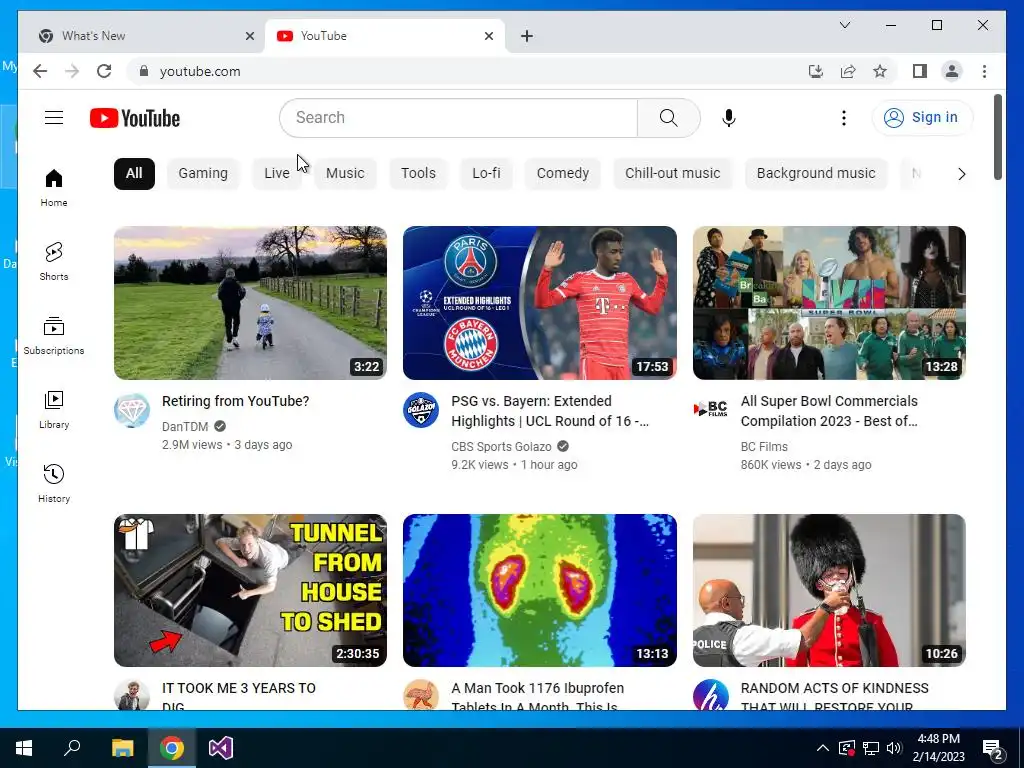
Task: Open File Explorer from taskbar
Action: [x=122, y=748]
